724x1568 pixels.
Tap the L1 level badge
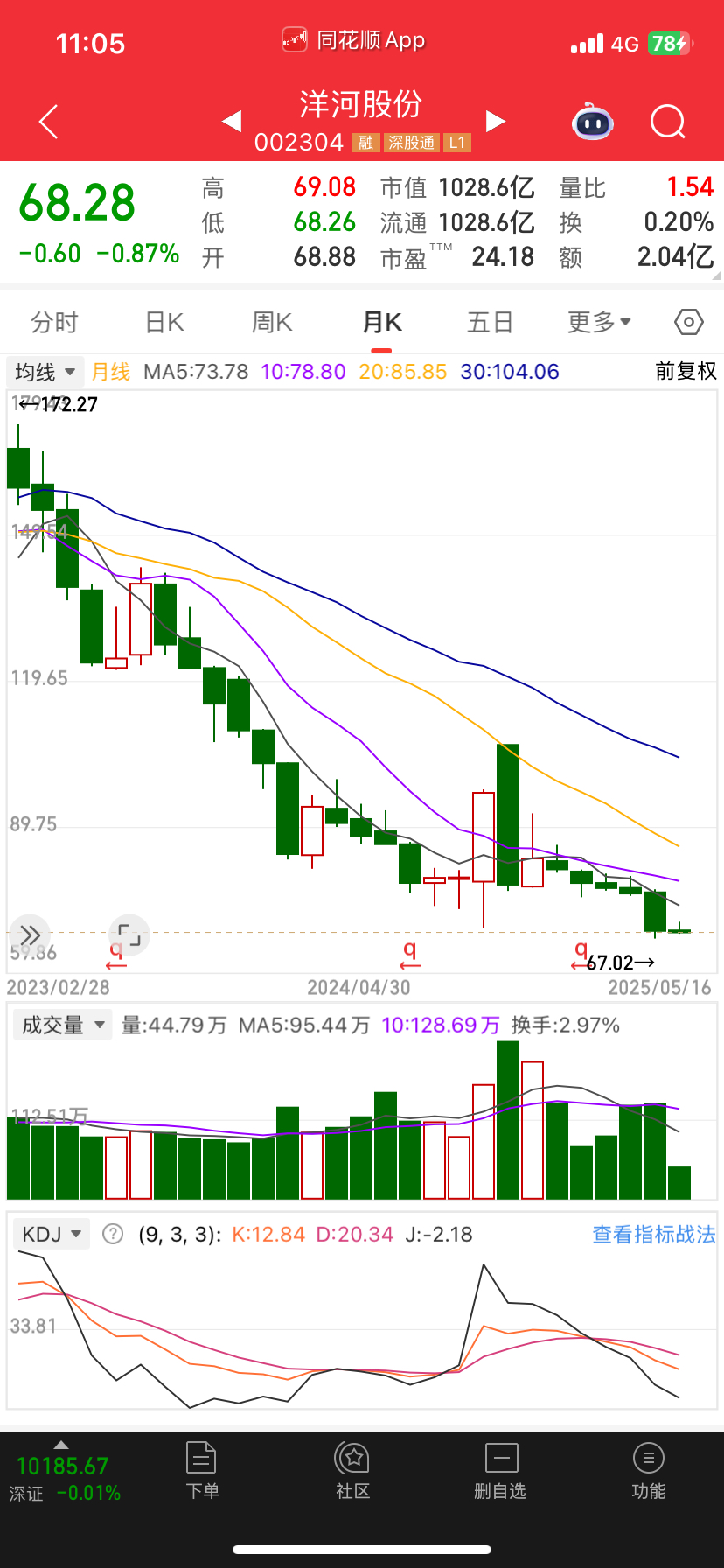[457, 143]
